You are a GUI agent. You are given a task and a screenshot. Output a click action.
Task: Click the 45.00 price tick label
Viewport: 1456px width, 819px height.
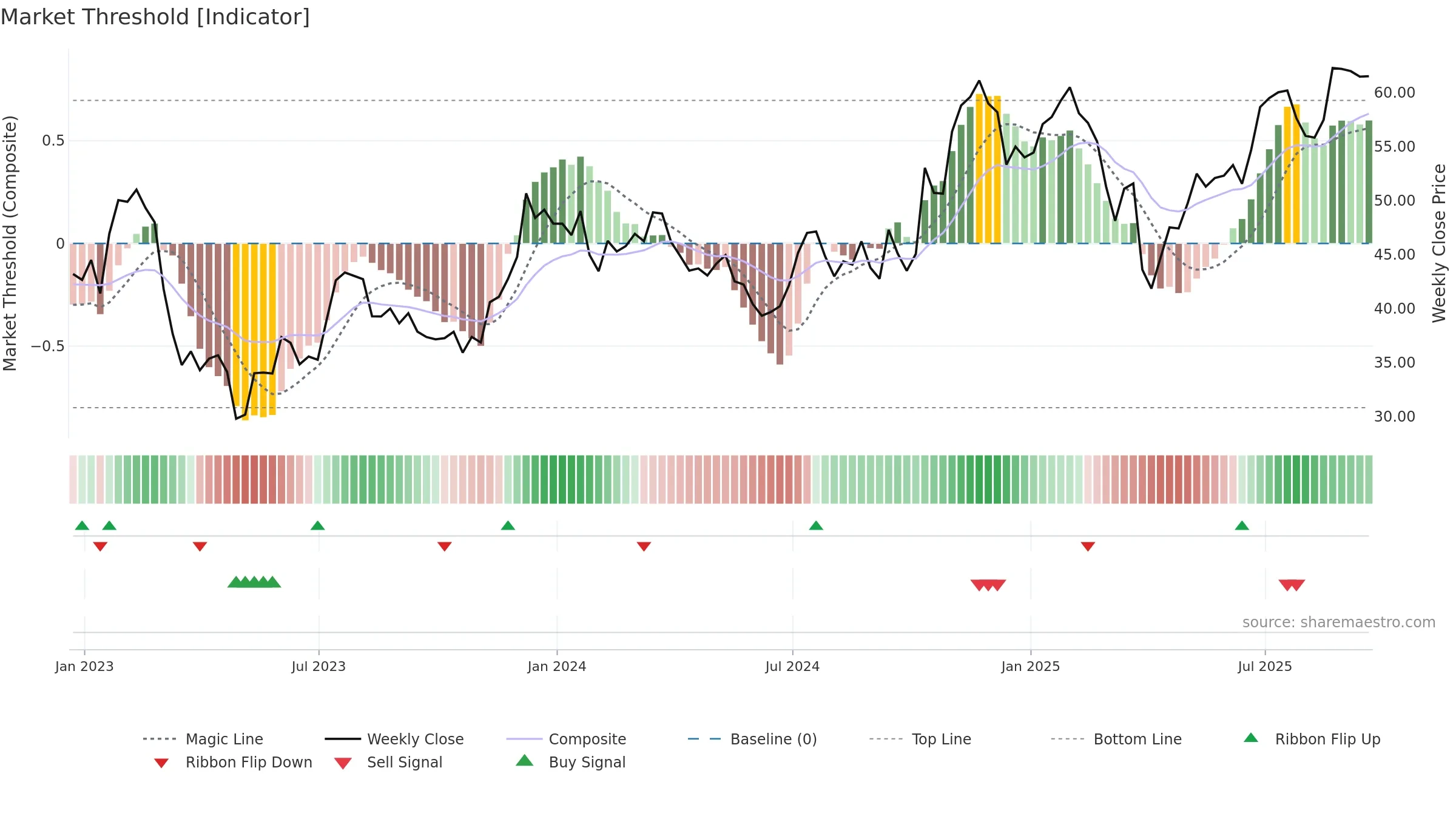point(1395,255)
